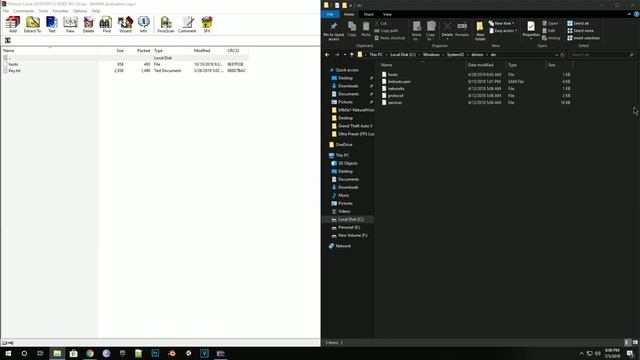Run VirusScan from the WinRAR toolbar

pyautogui.click(x=166, y=24)
